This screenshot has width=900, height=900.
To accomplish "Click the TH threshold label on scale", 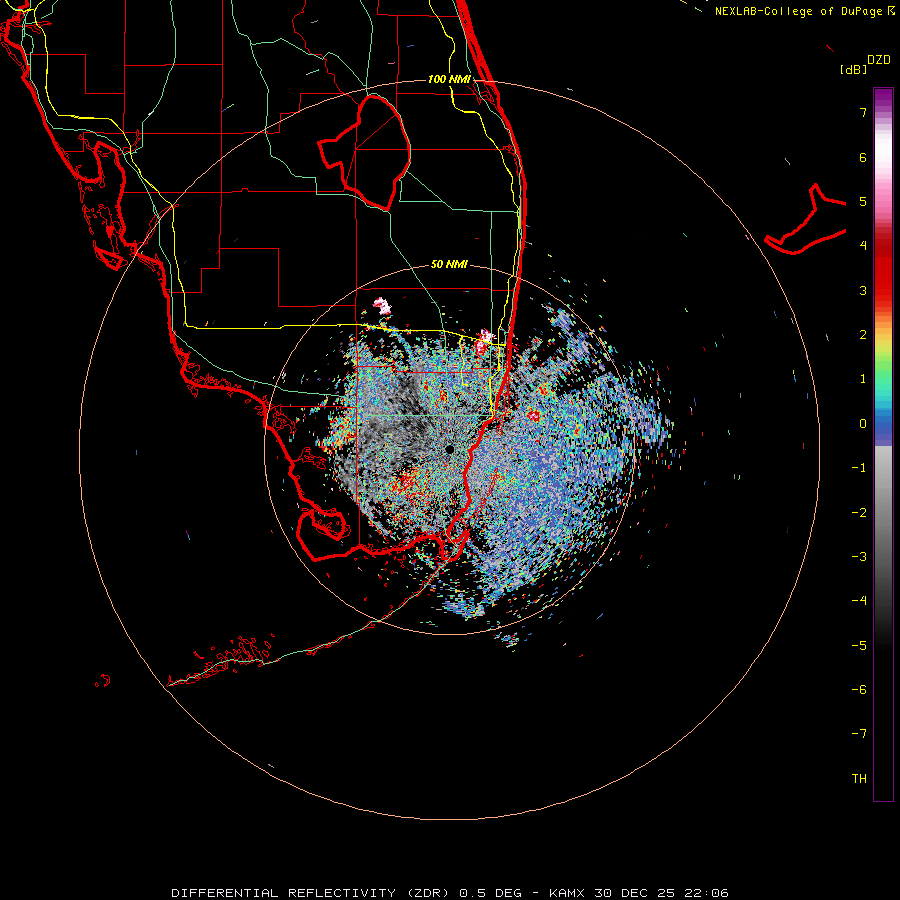I will pyautogui.click(x=859, y=778).
